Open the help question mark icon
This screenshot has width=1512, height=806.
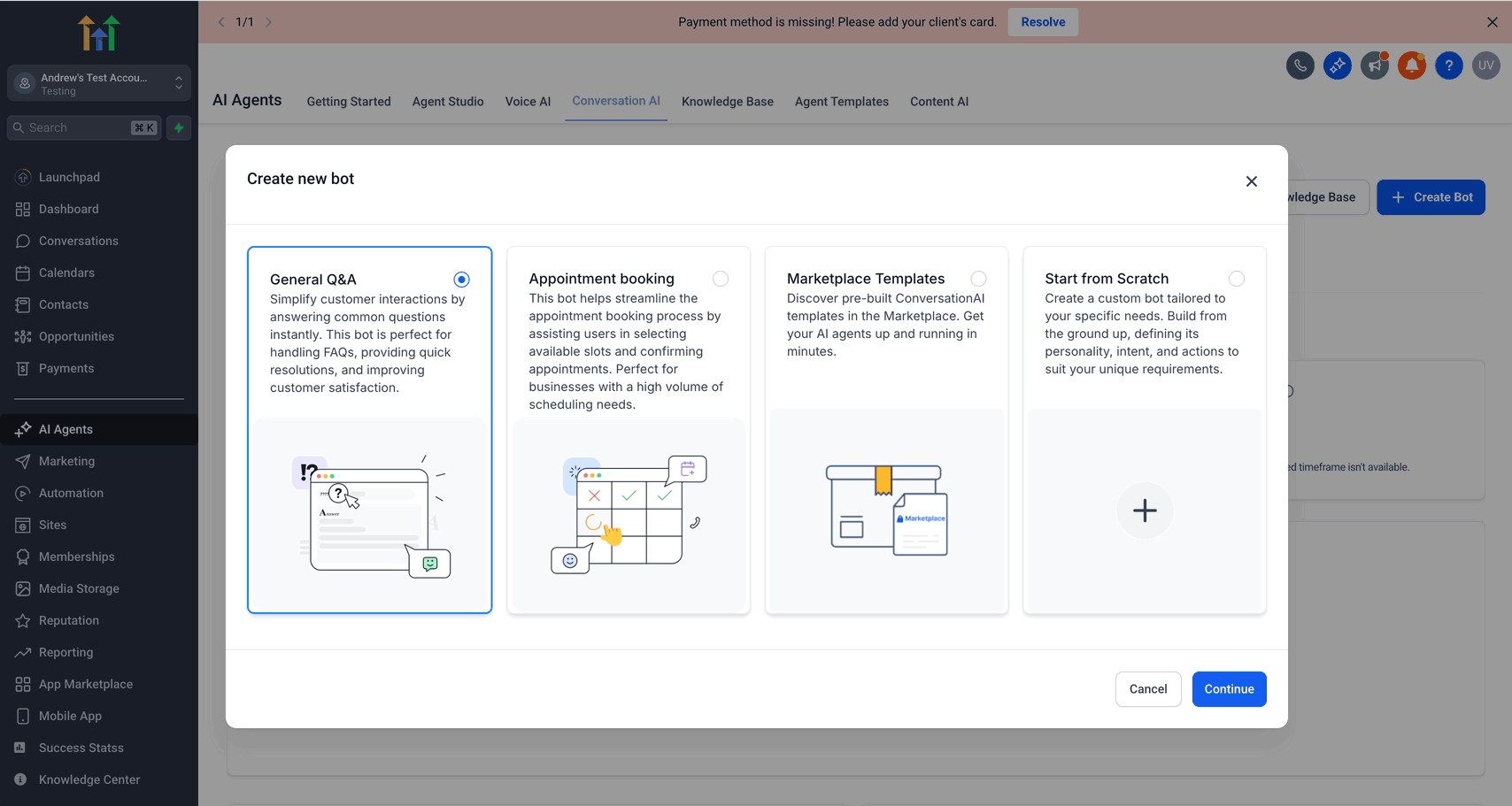[1448, 65]
